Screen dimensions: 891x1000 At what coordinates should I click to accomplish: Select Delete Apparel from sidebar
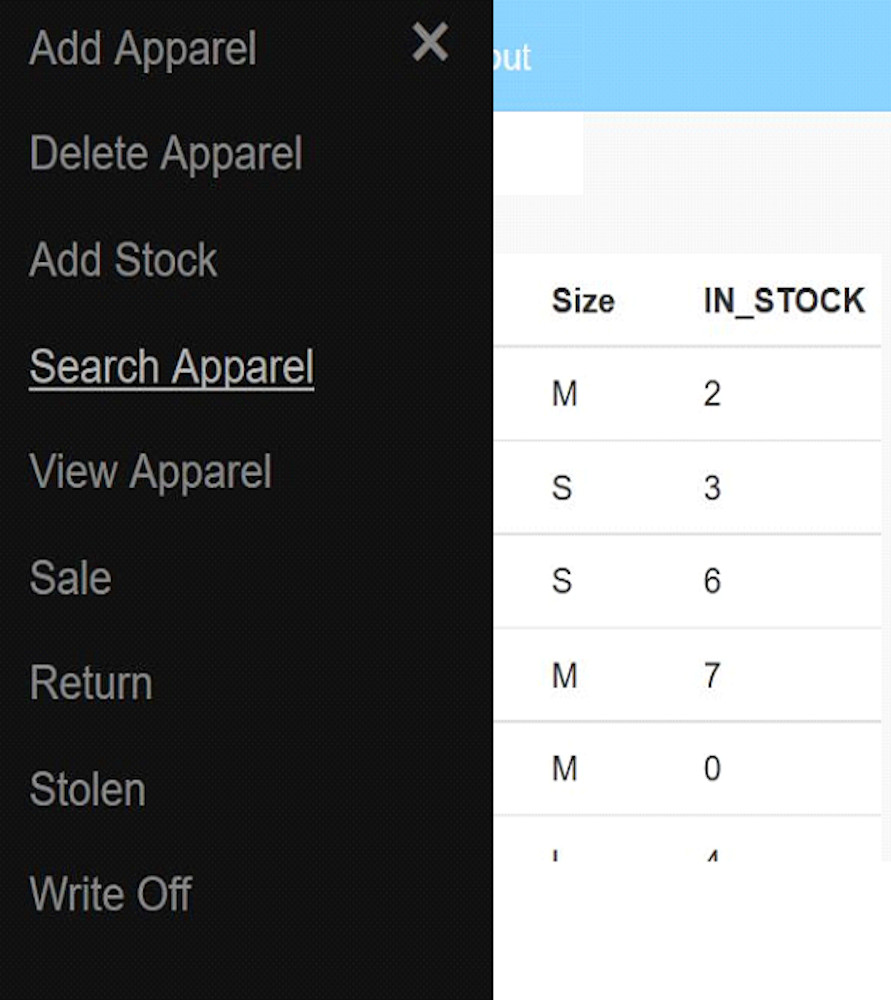click(x=166, y=154)
